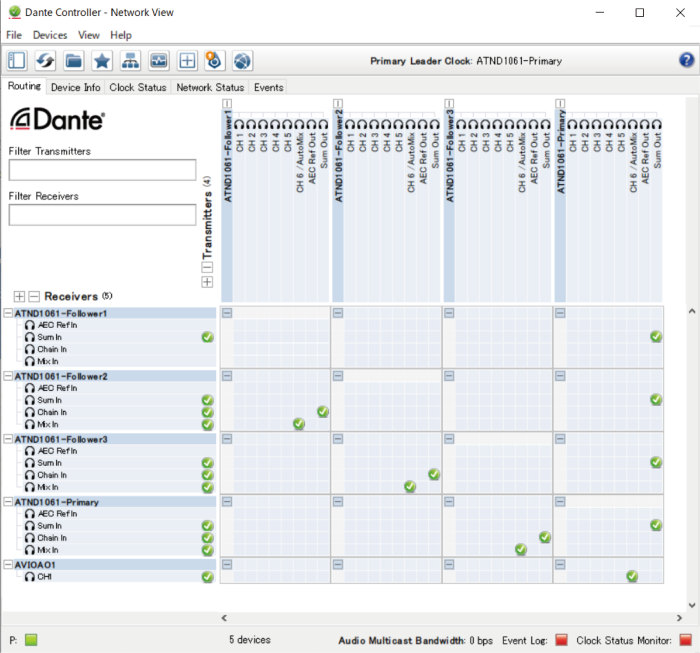Collapse all receivers with the minus button
Viewport: 700px width, 653px height.
(x=34, y=296)
